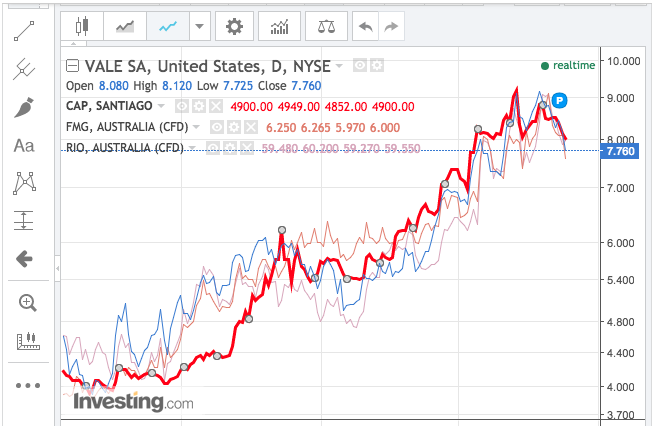Select the Aa text annotation tool
This screenshot has width=655, height=426.
point(24,146)
